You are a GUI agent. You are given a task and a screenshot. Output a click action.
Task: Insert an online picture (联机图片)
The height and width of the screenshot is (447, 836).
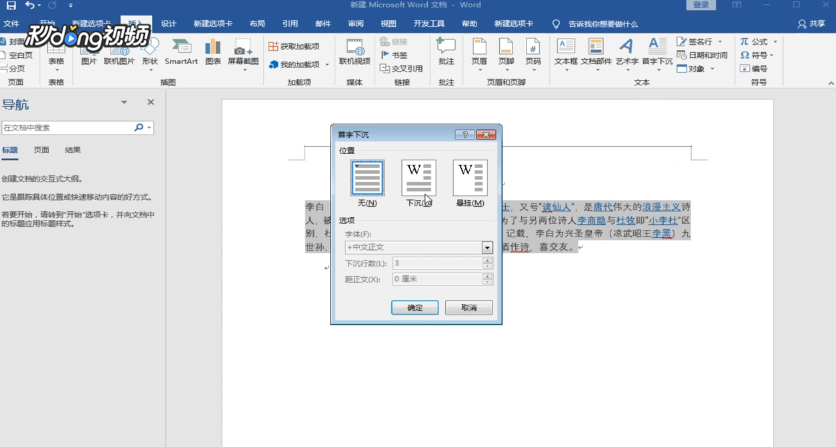119,52
